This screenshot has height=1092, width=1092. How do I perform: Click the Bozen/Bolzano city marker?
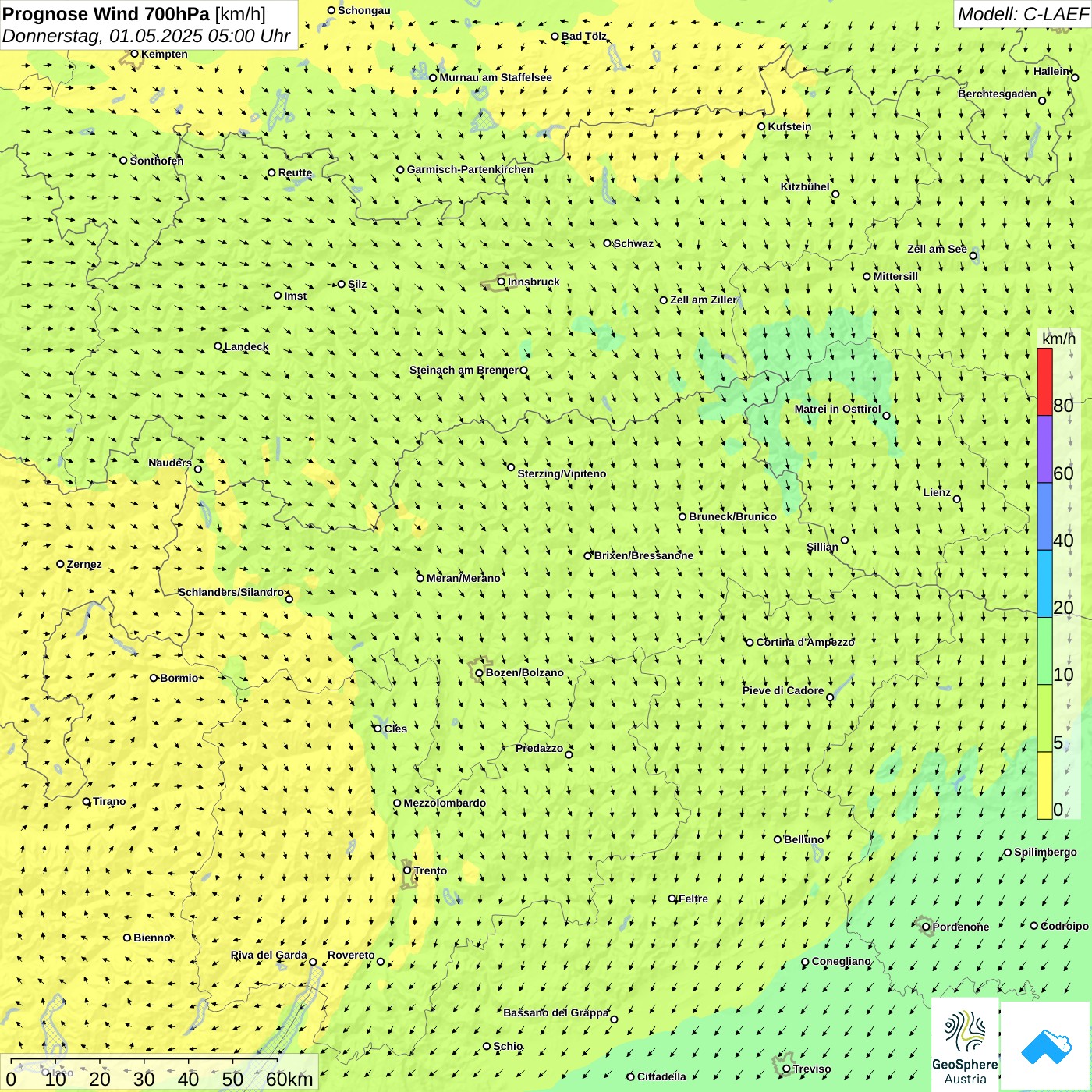click(x=479, y=673)
